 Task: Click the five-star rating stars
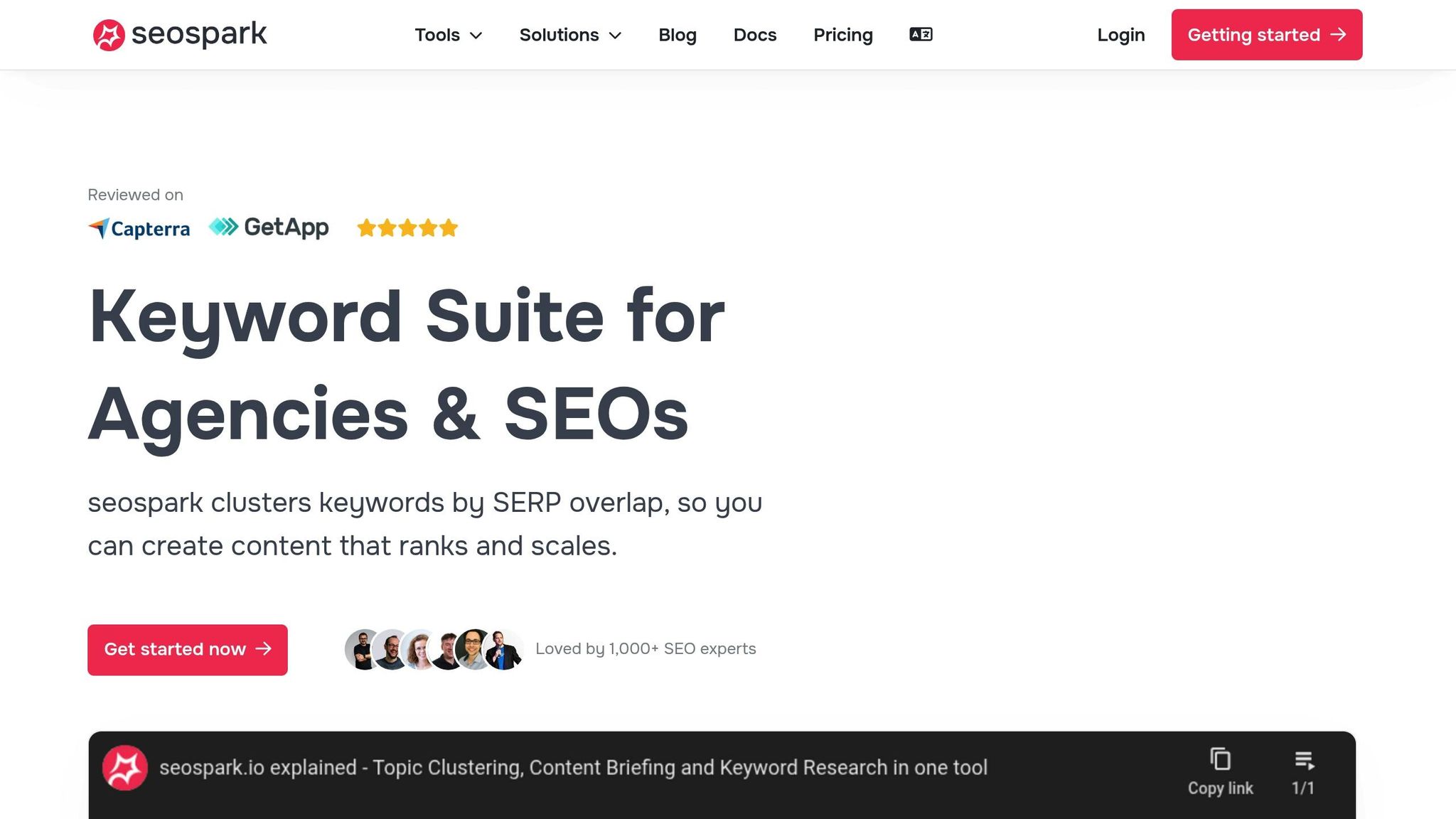click(x=407, y=227)
